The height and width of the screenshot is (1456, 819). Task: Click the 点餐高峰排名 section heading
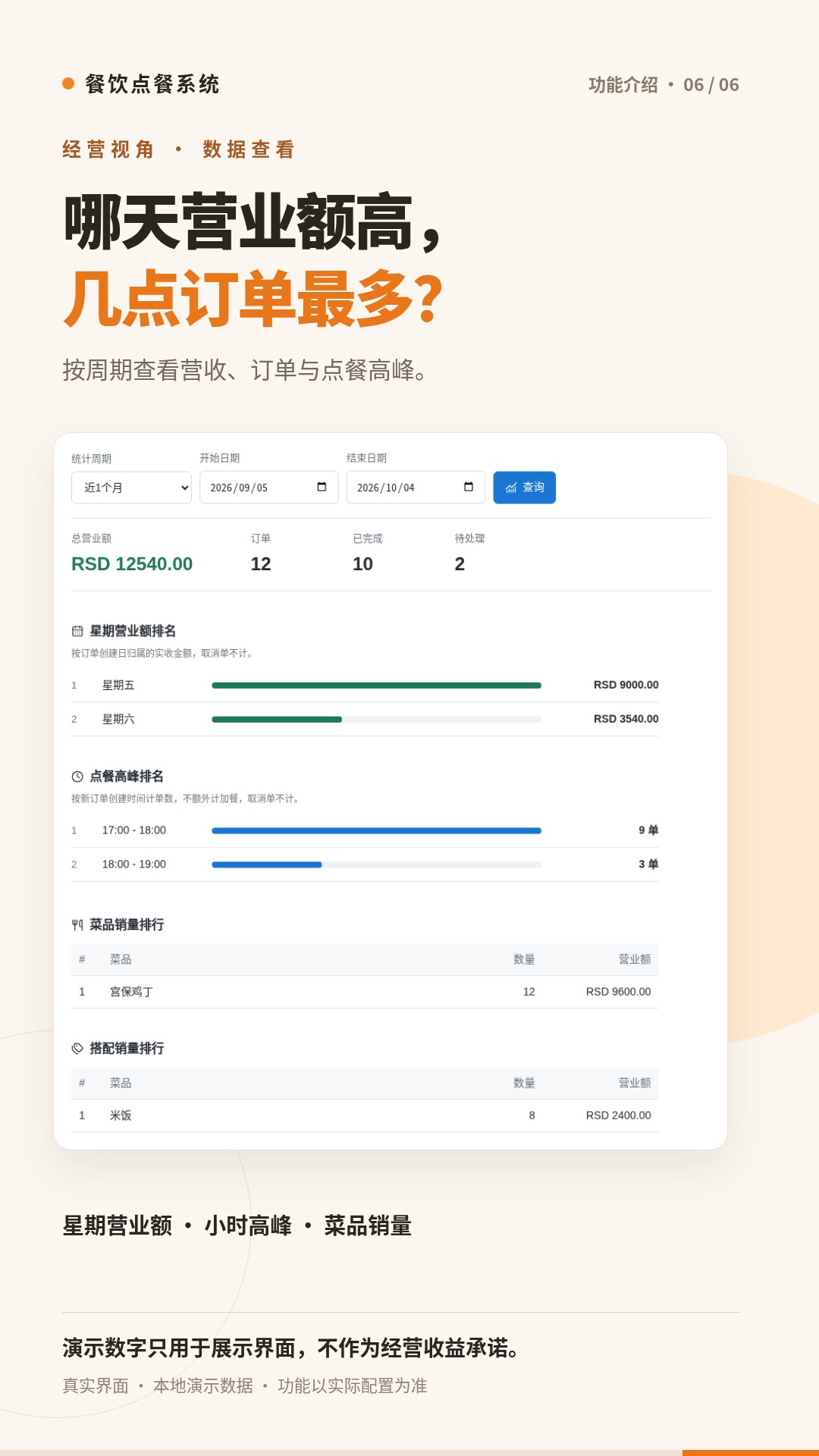[127, 777]
